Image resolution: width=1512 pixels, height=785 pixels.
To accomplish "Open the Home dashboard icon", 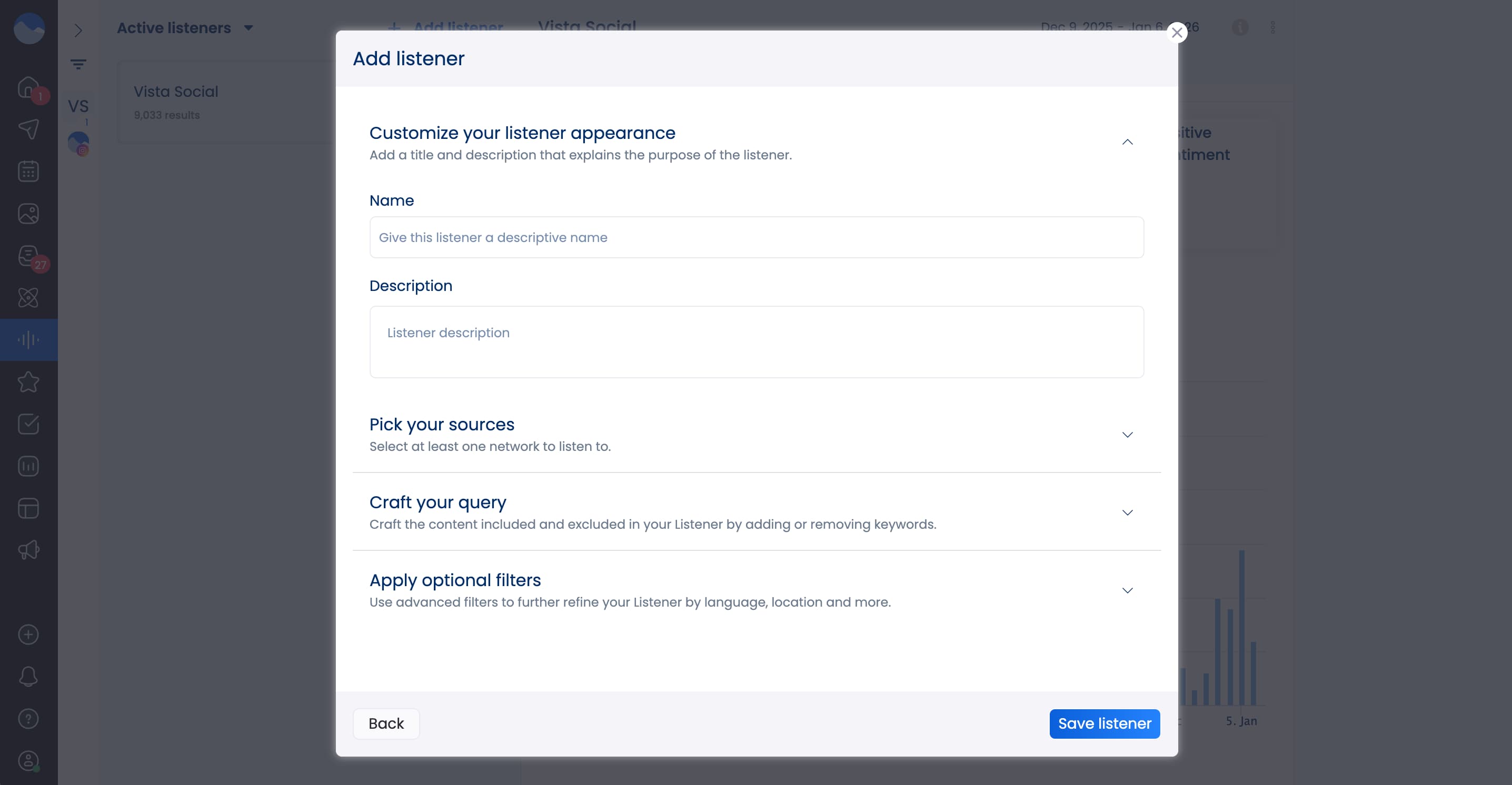I will pyautogui.click(x=27, y=87).
